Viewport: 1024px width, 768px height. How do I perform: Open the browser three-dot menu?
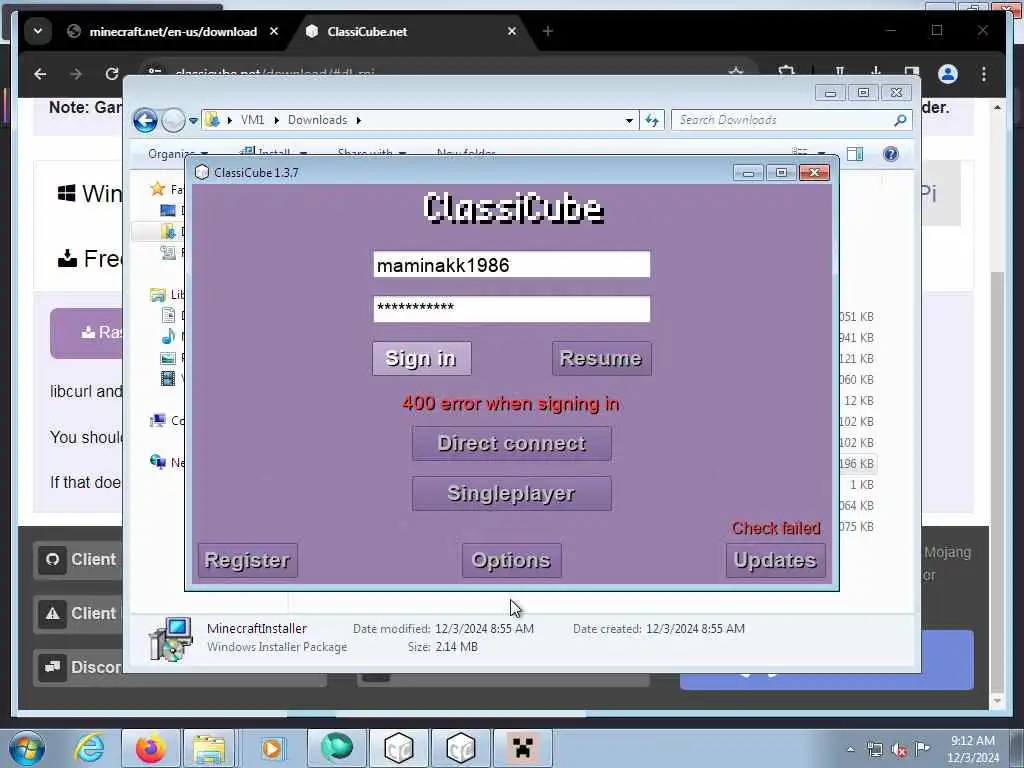984,74
